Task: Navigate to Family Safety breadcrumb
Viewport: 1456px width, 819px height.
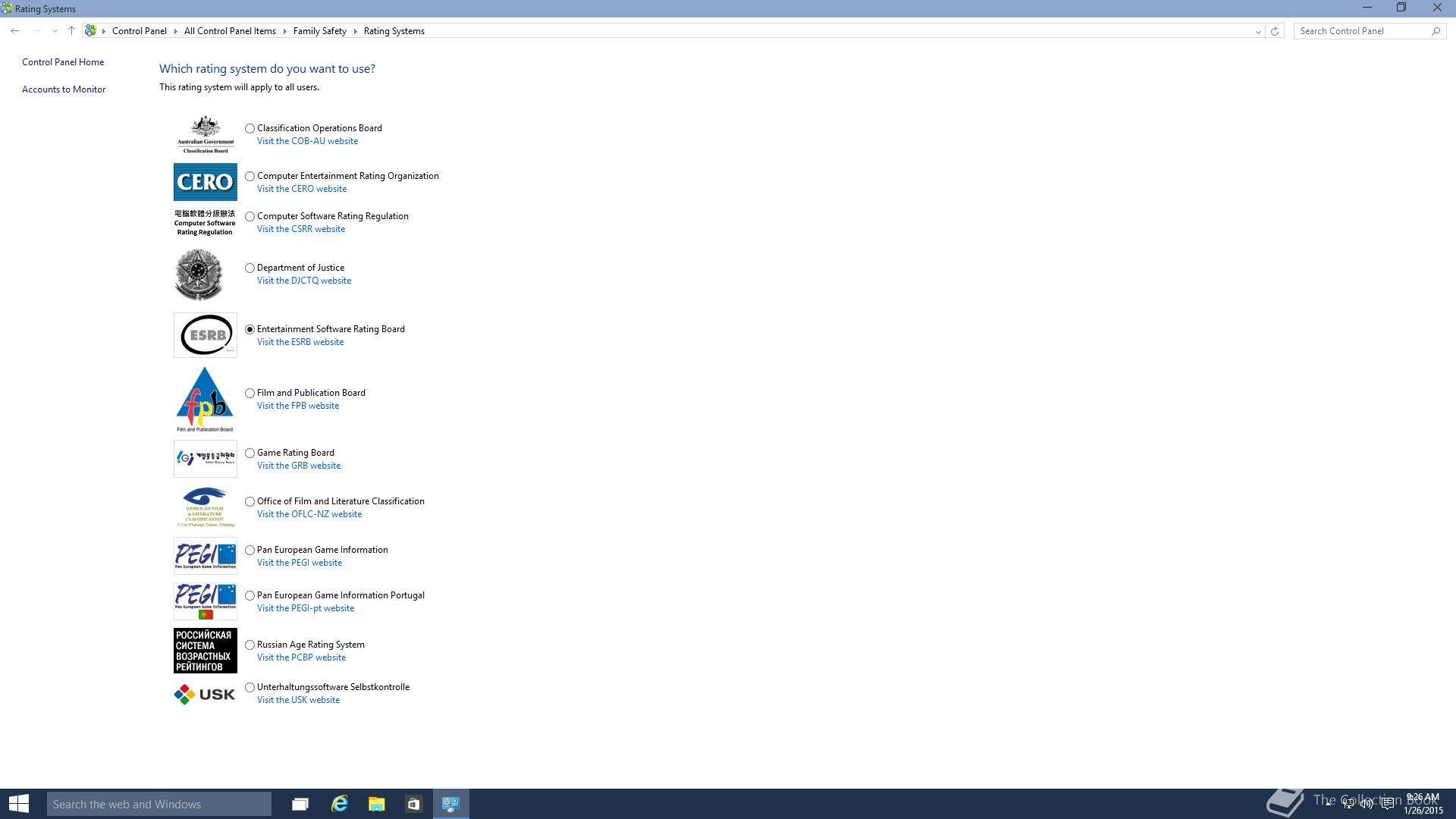Action: pyautogui.click(x=320, y=31)
